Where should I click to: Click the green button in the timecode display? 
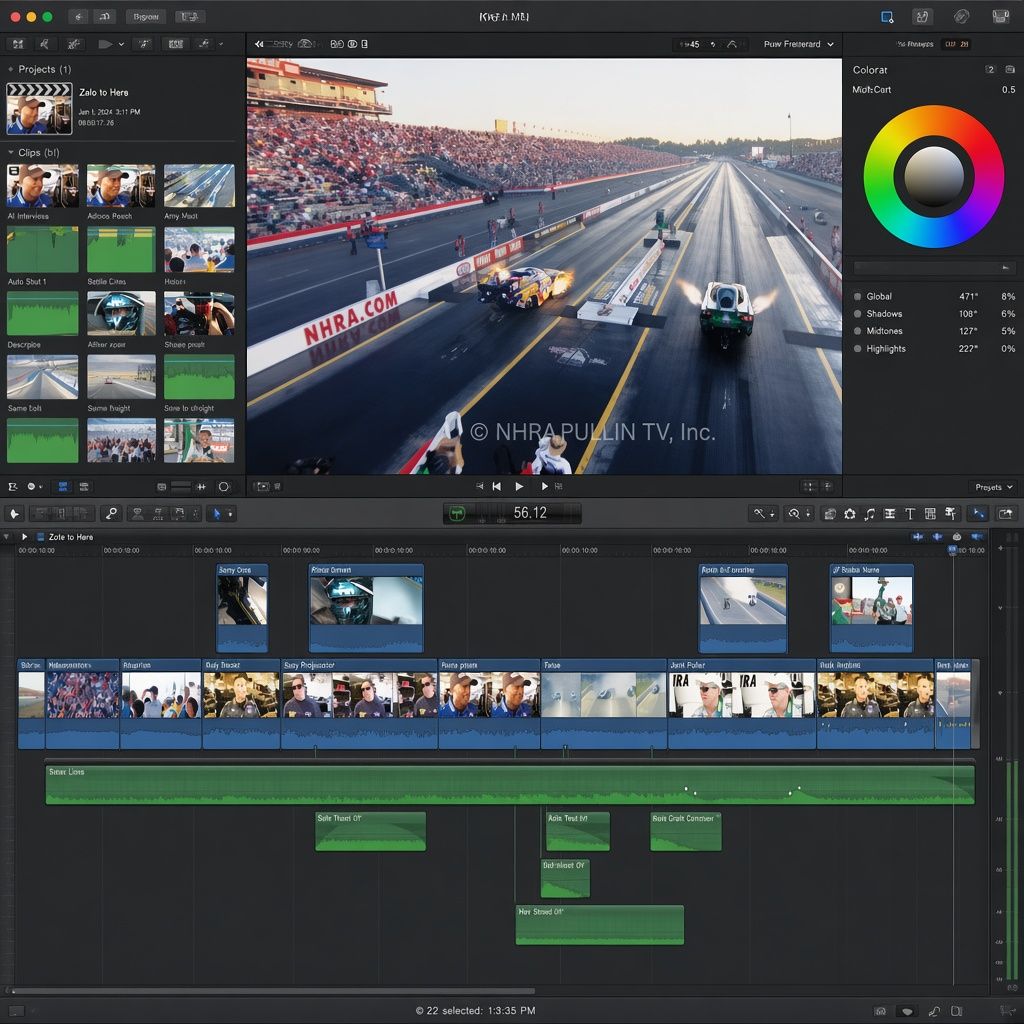457,514
